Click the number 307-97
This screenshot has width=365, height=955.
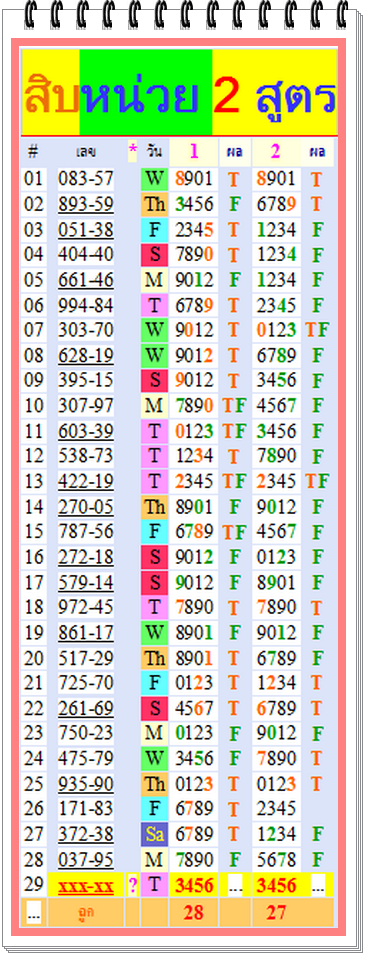[x=86, y=406]
